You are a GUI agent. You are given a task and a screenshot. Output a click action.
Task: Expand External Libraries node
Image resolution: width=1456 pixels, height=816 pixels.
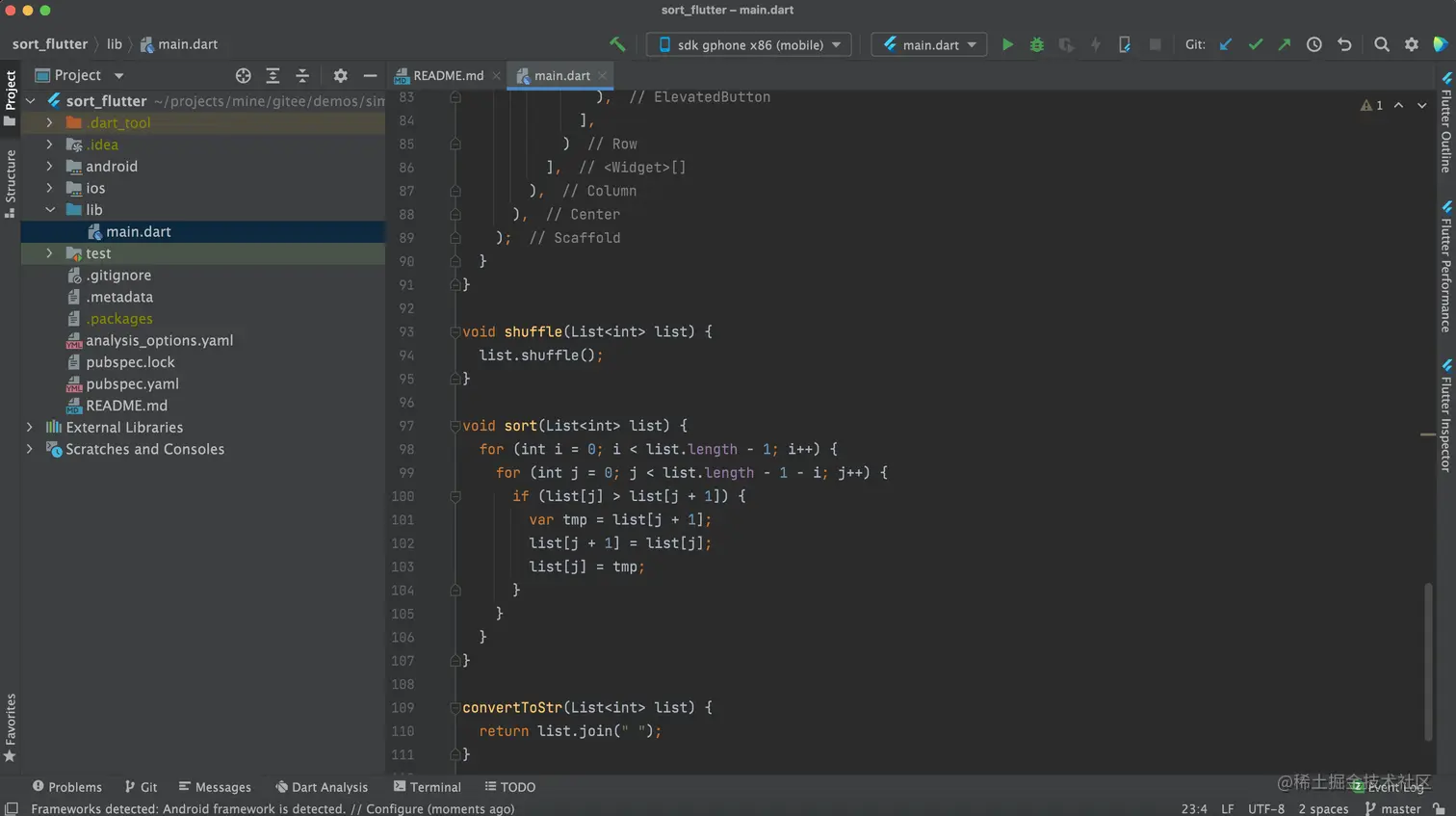[30, 427]
